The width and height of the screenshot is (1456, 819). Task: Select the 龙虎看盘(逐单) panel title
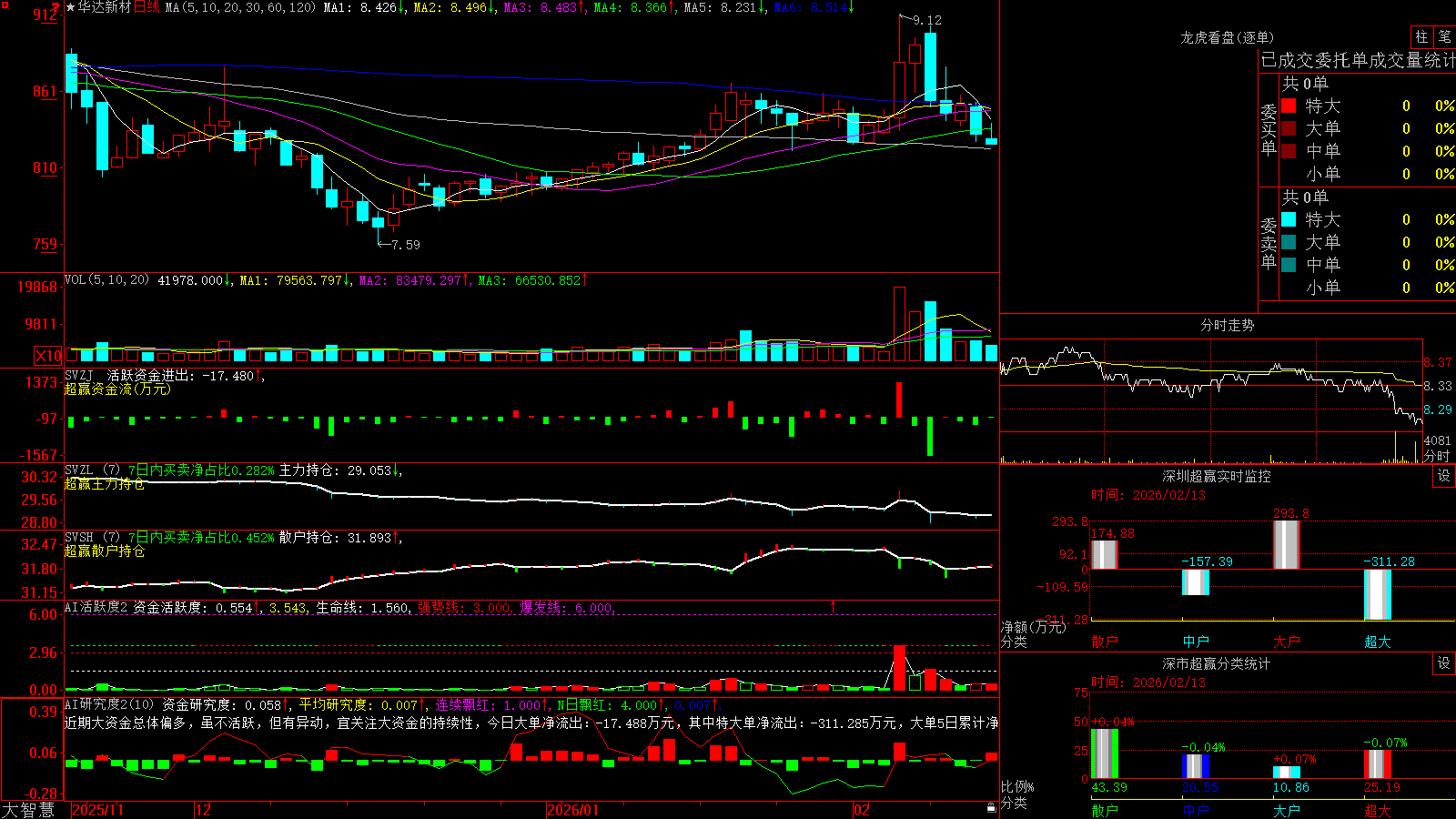1227,37
